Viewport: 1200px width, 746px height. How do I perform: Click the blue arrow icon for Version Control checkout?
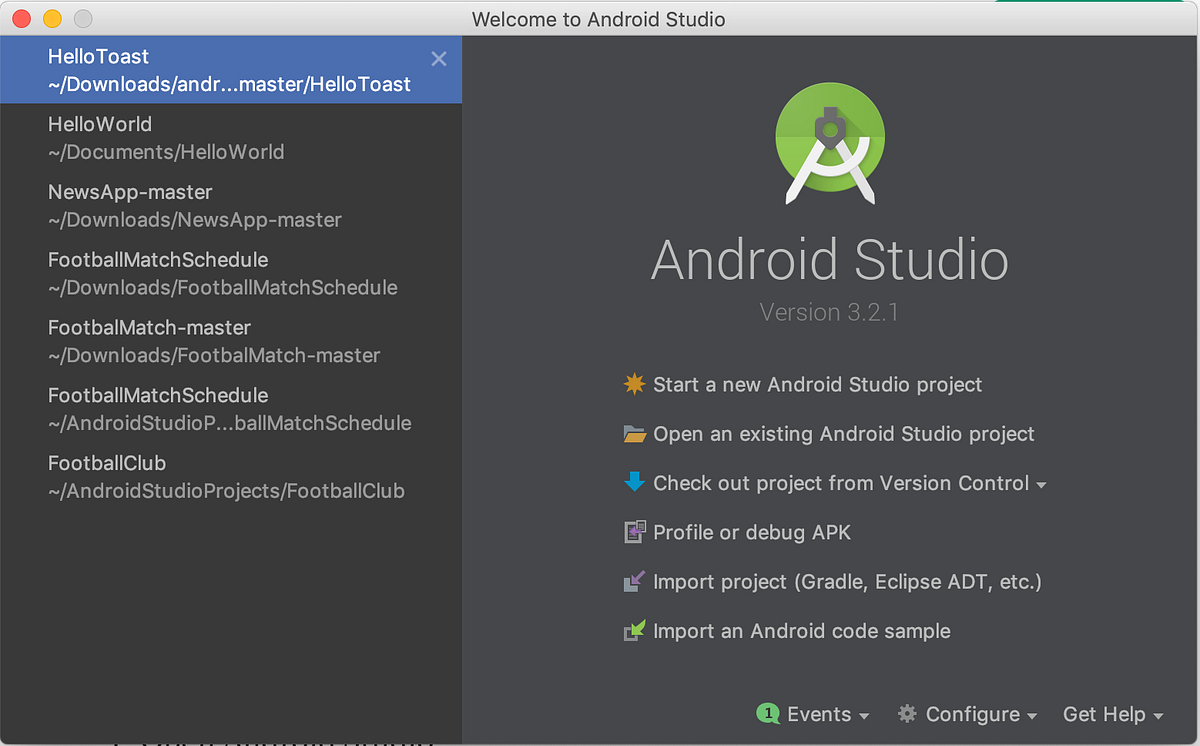pyautogui.click(x=634, y=483)
